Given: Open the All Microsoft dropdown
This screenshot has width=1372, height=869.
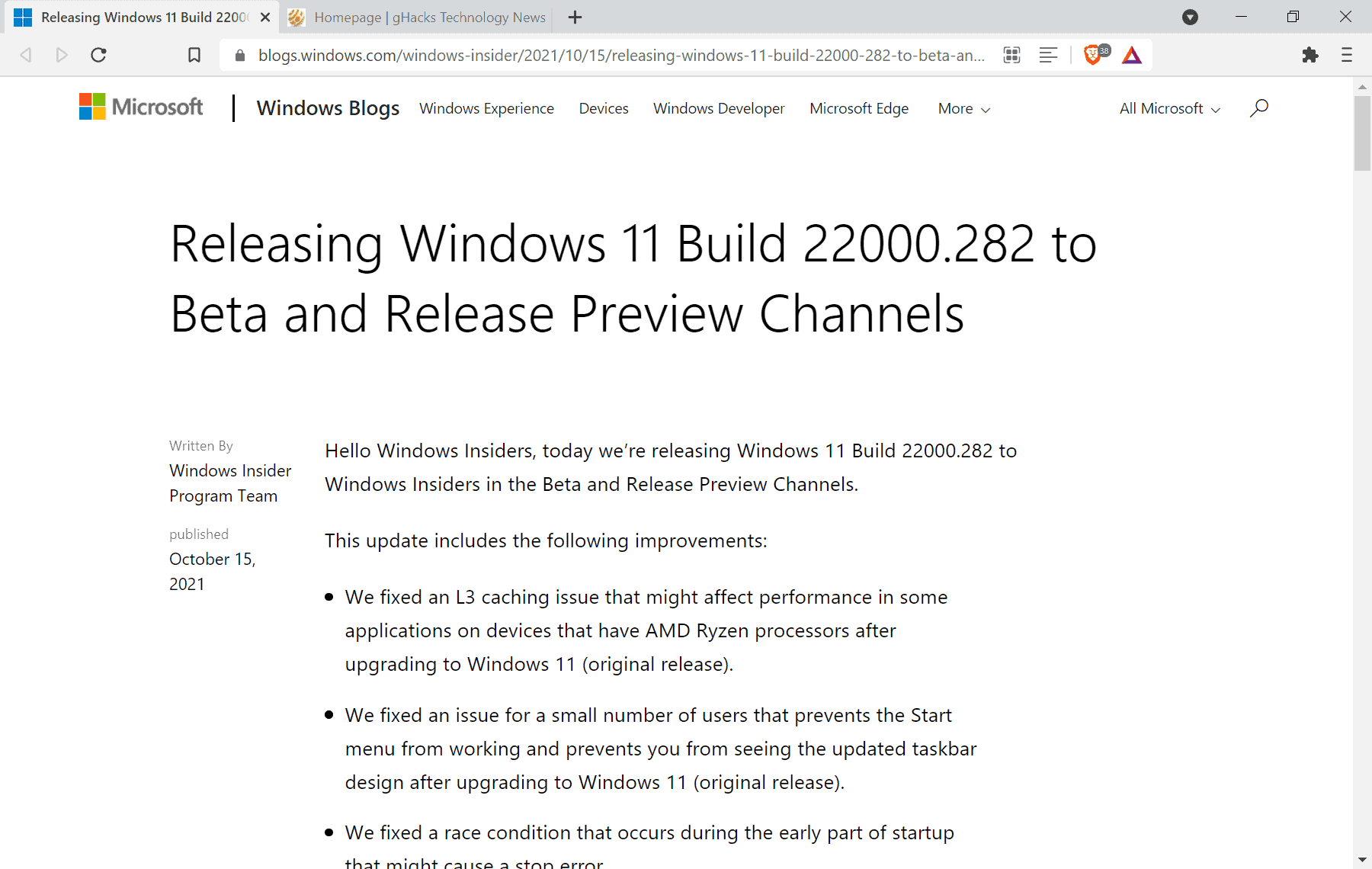Looking at the screenshot, I should pyautogui.click(x=1168, y=108).
